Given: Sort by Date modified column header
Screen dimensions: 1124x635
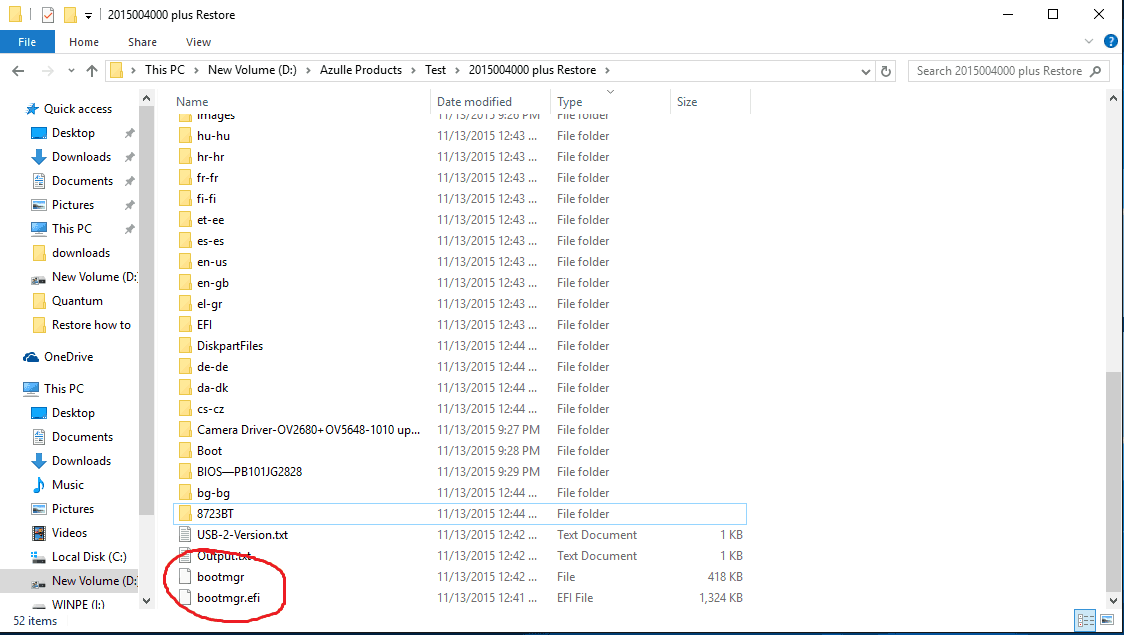Looking at the screenshot, I should coord(474,102).
